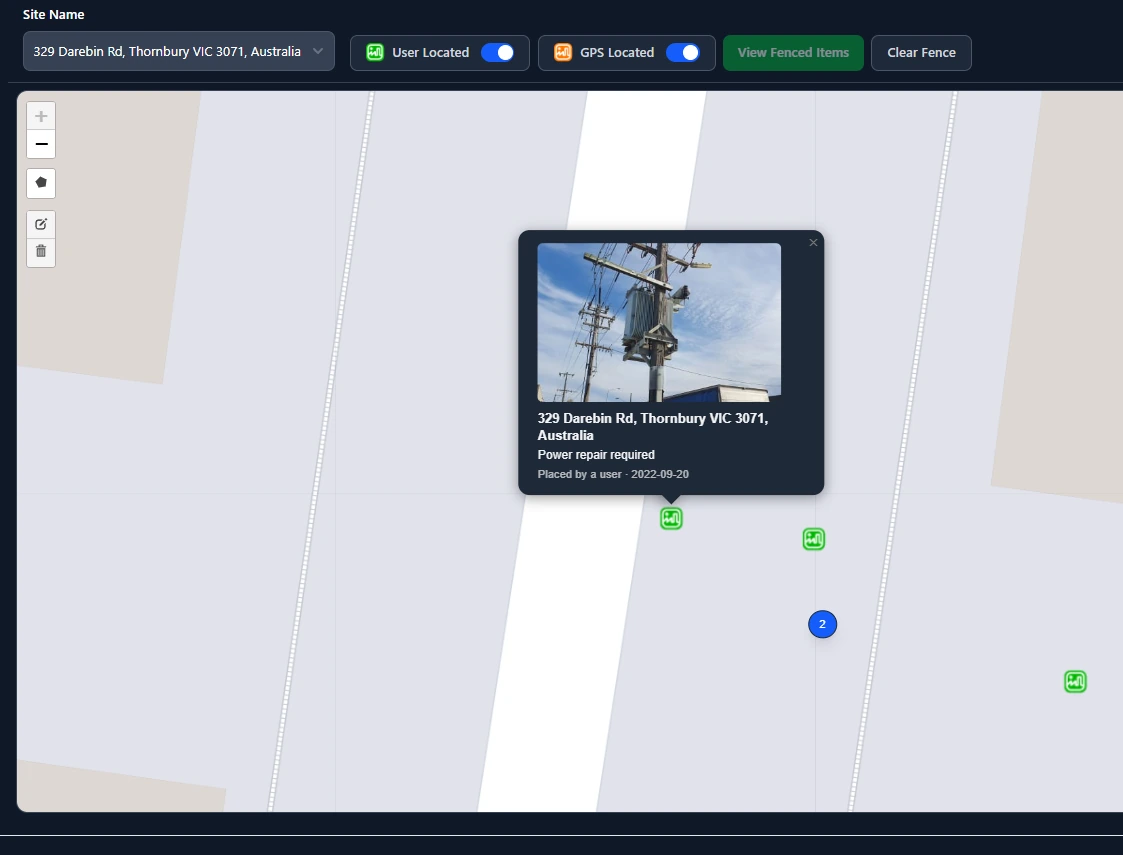1123x855 pixels.
Task: Zoom out of the map
Action: point(41,144)
